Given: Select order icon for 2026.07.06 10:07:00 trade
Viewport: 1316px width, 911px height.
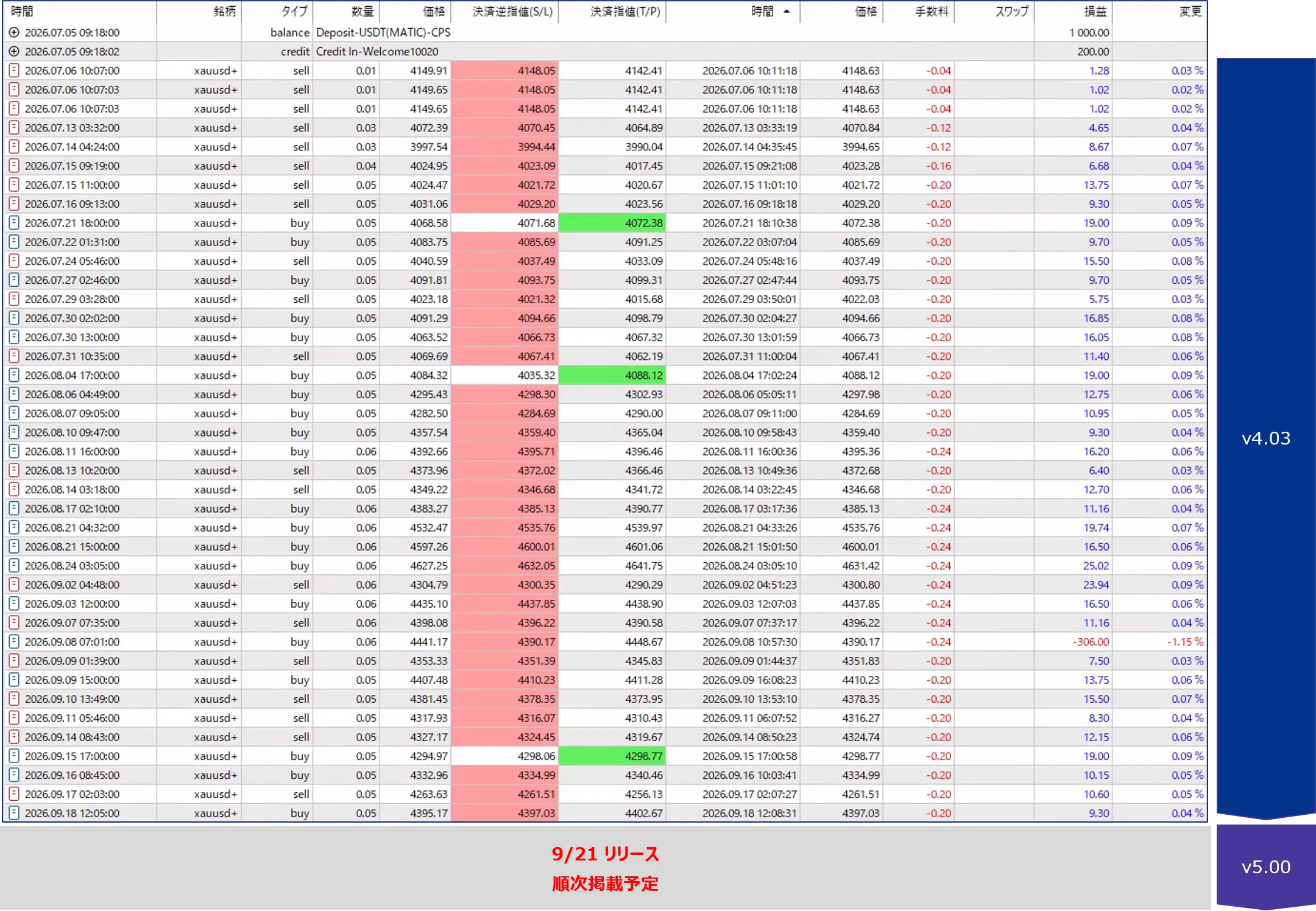Looking at the screenshot, I should click(x=14, y=71).
